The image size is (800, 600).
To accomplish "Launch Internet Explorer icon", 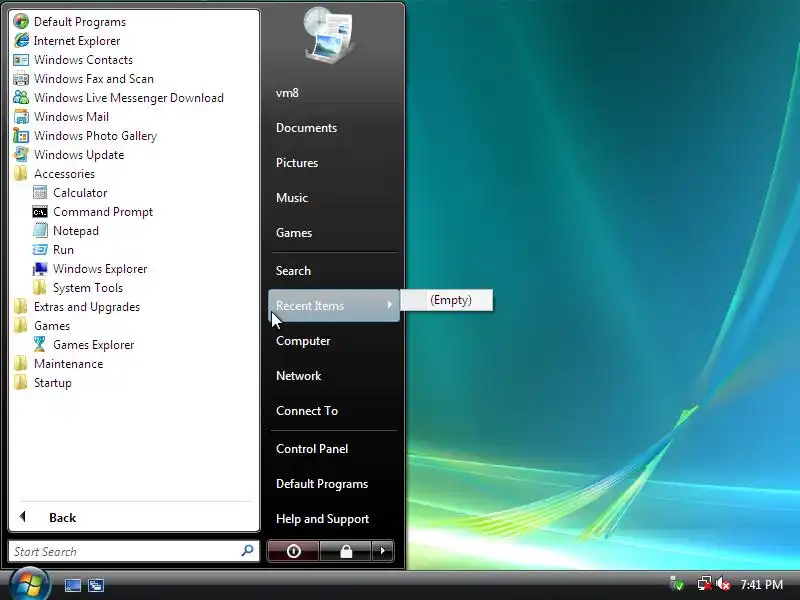I will (x=21, y=40).
